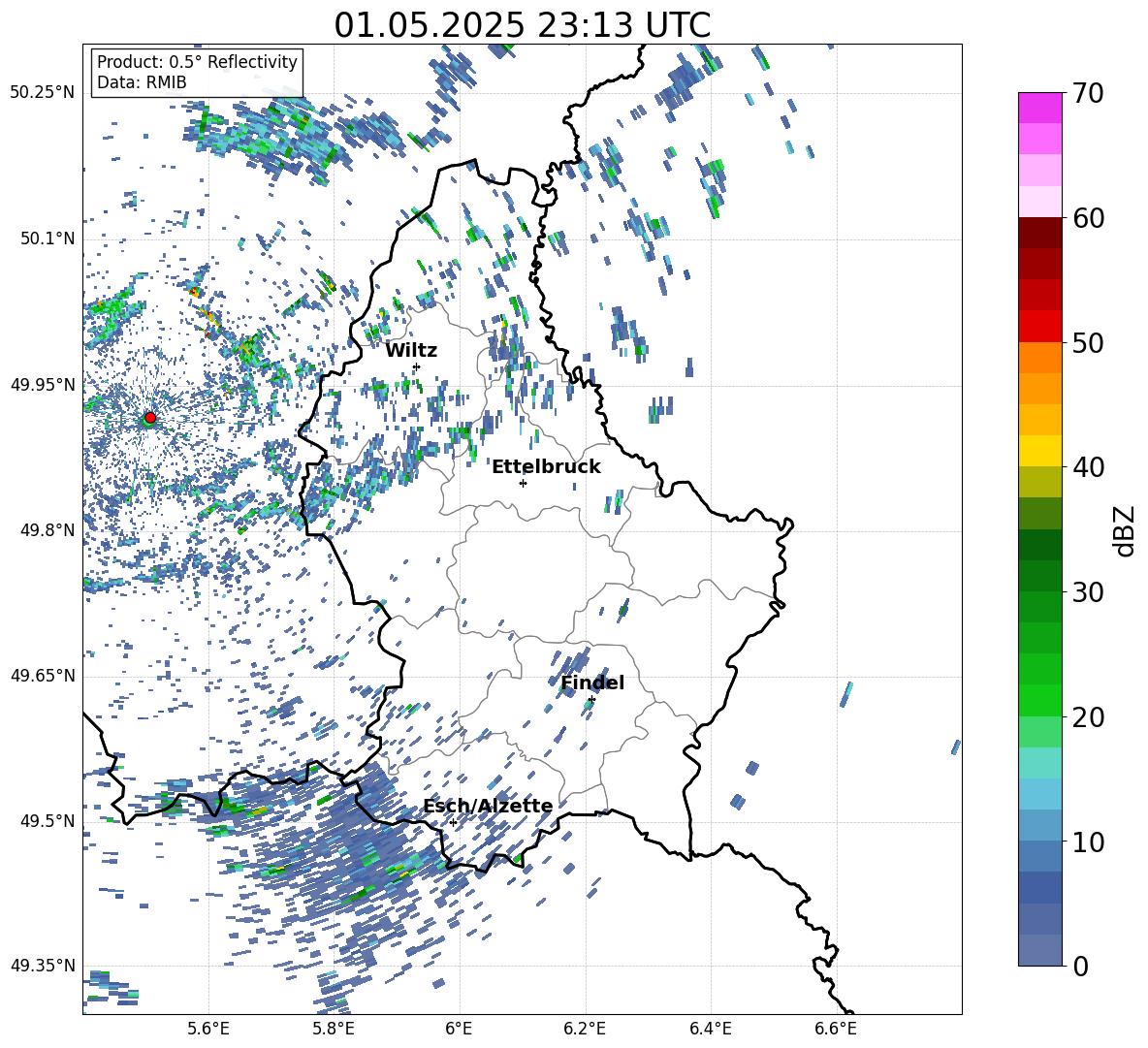Click the 40 label on the colorbar
Image resolution: width=1148 pixels, height=1048 pixels.
(1087, 467)
